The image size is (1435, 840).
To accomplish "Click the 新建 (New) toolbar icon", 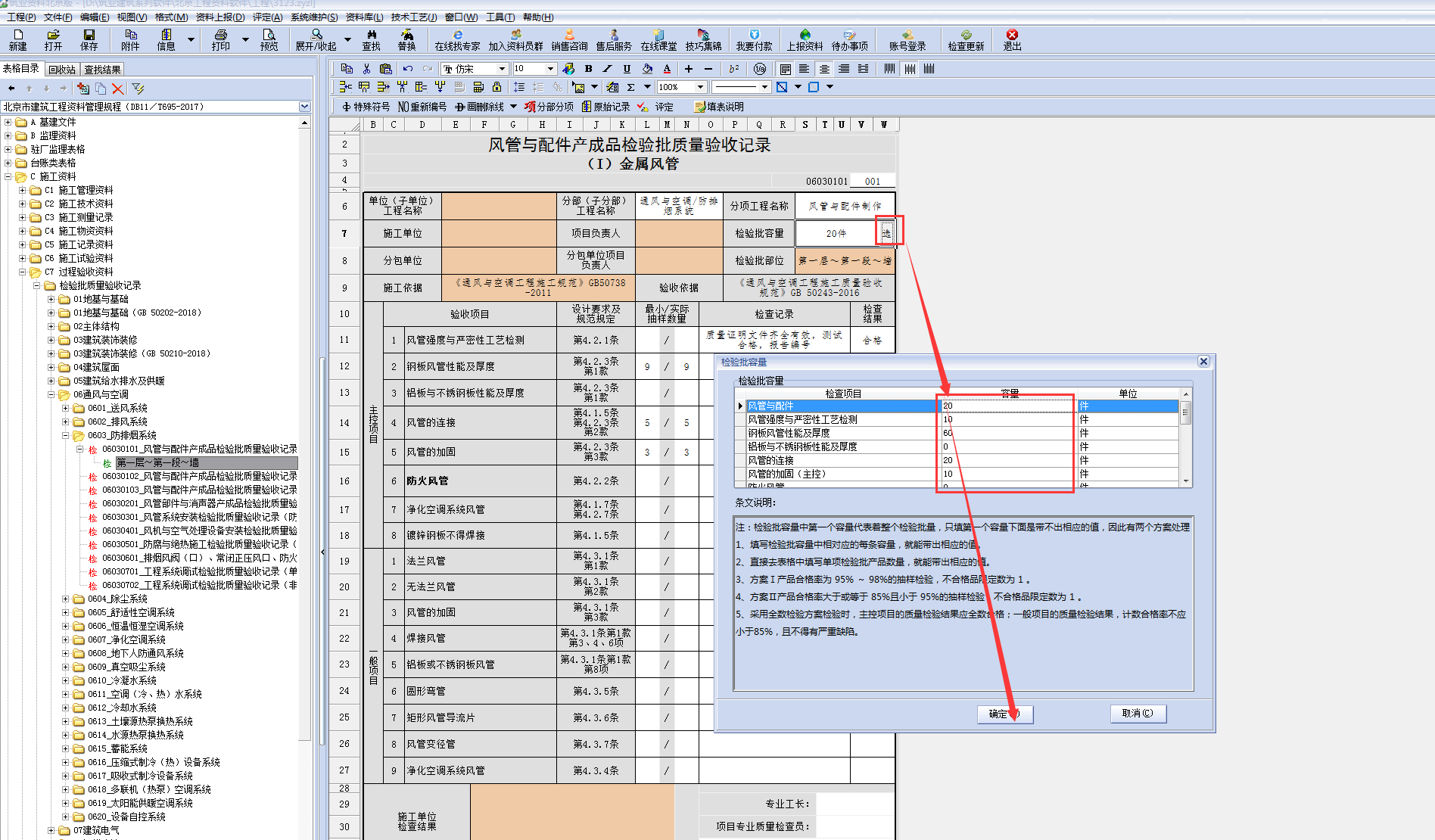I will click(18, 39).
